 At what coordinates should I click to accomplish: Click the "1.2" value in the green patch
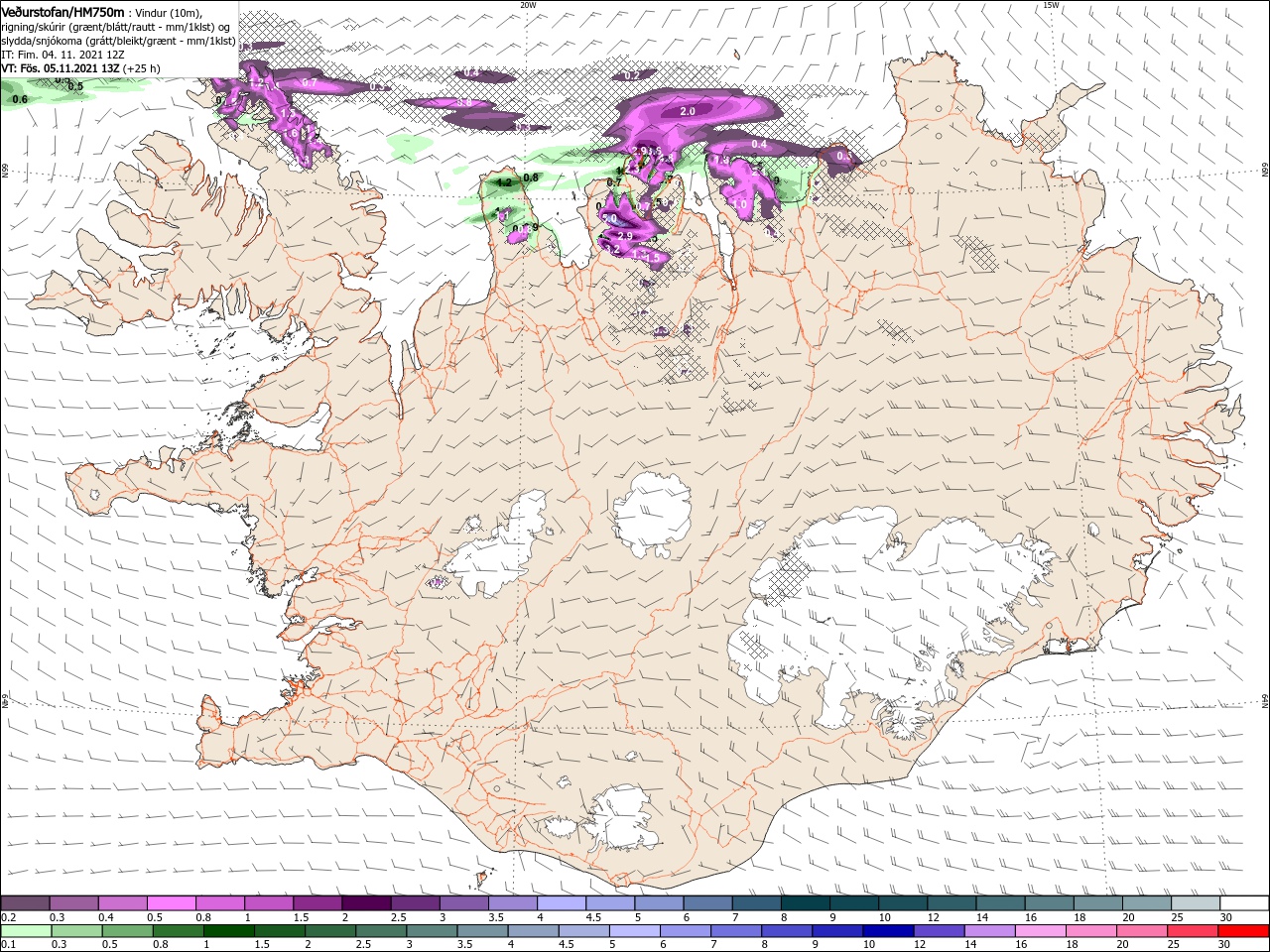[x=504, y=182]
